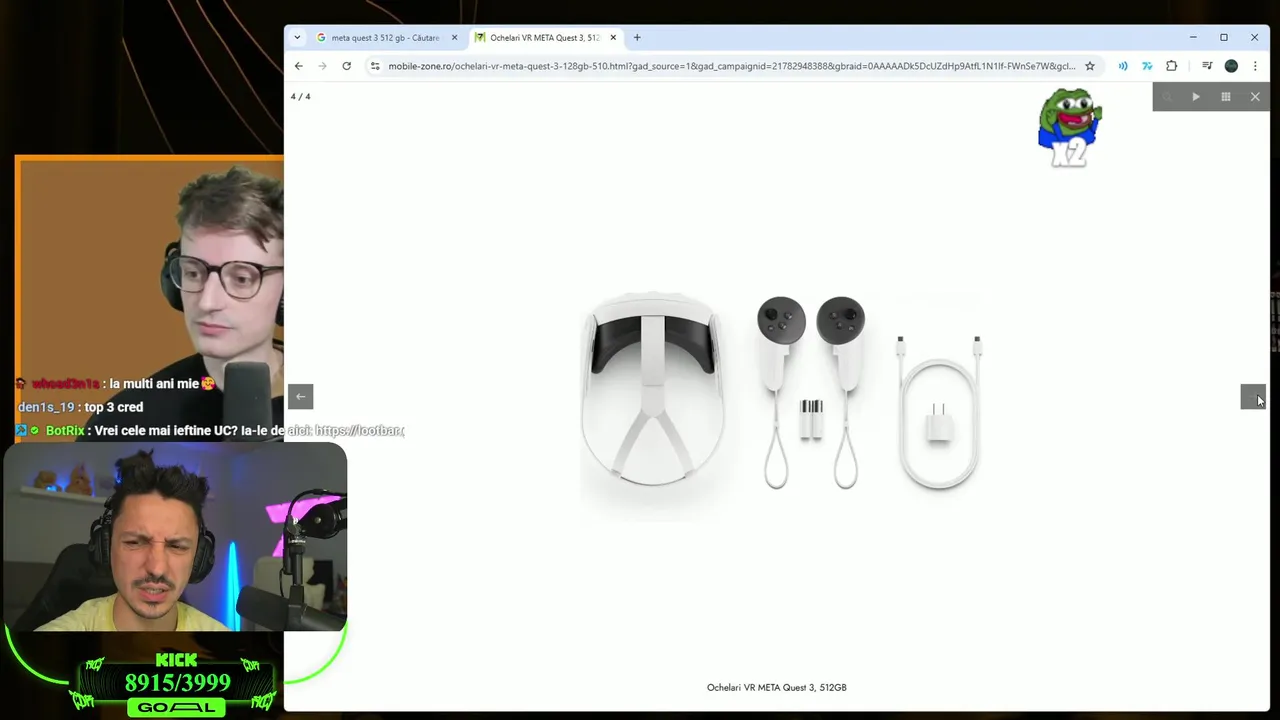Image resolution: width=1280 pixels, height=720 pixels.
Task: Open the Extensions puzzle icon
Action: (1172, 66)
